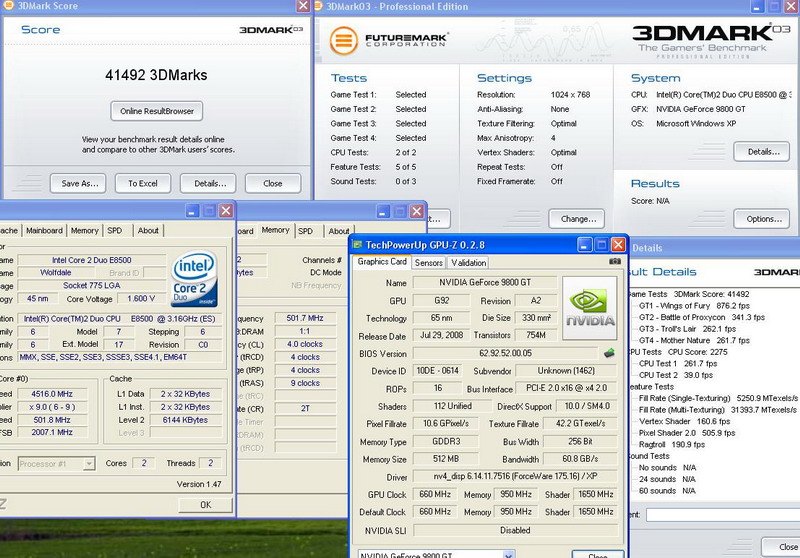Image resolution: width=800 pixels, height=558 pixels.
Task: Select the Ragtroll result row
Action: [x=672, y=444]
